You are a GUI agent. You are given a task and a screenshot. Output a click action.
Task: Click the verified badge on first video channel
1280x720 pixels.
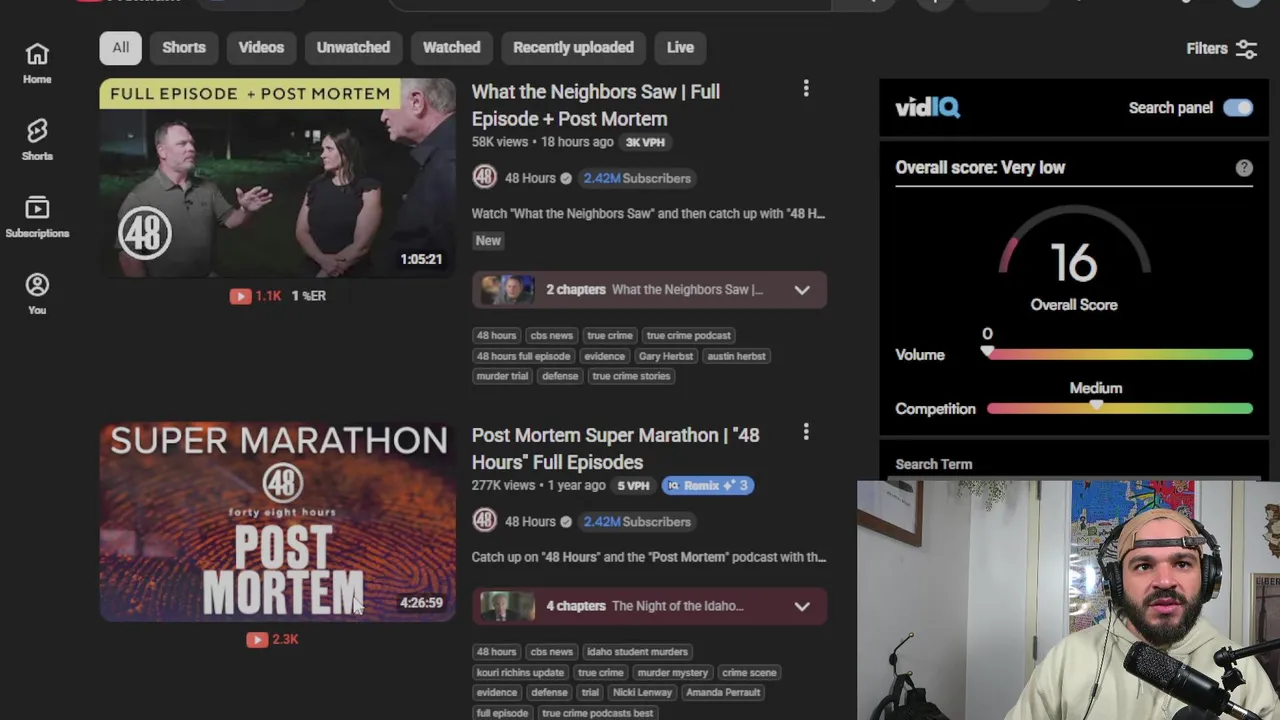pos(566,178)
